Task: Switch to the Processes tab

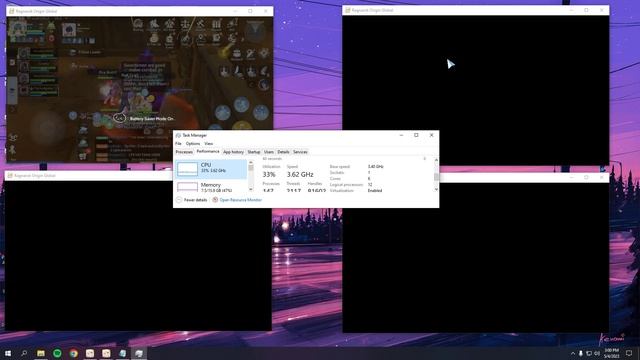Action: (184, 152)
